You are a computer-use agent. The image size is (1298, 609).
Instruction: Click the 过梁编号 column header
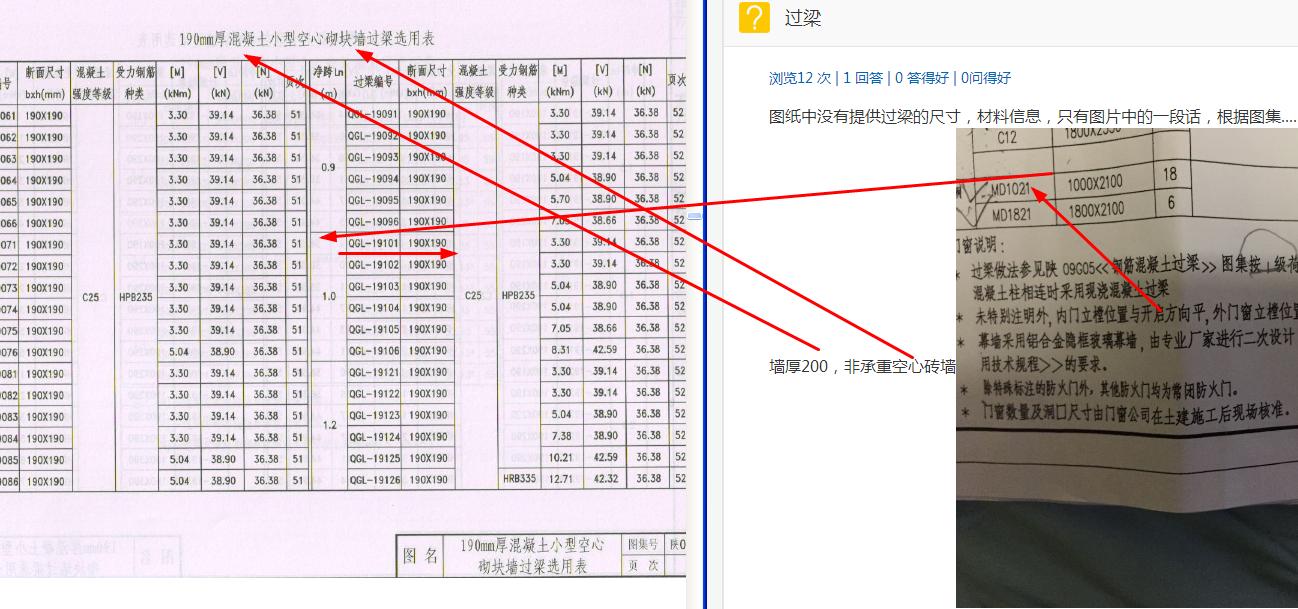click(x=372, y=81)
